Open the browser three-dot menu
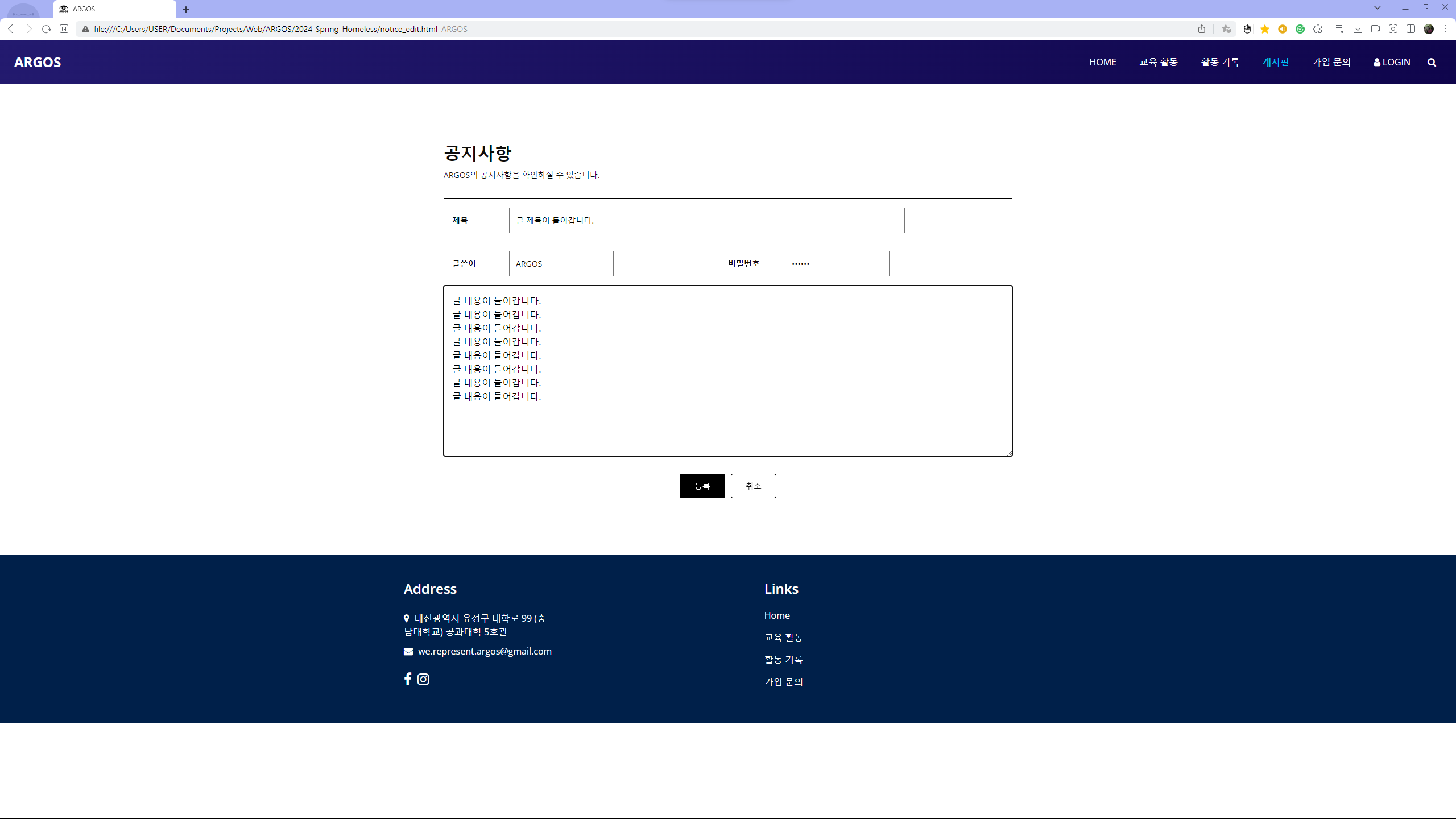Image resolution: width=1456 pixels, height=819 pixels. [1445, 29]
